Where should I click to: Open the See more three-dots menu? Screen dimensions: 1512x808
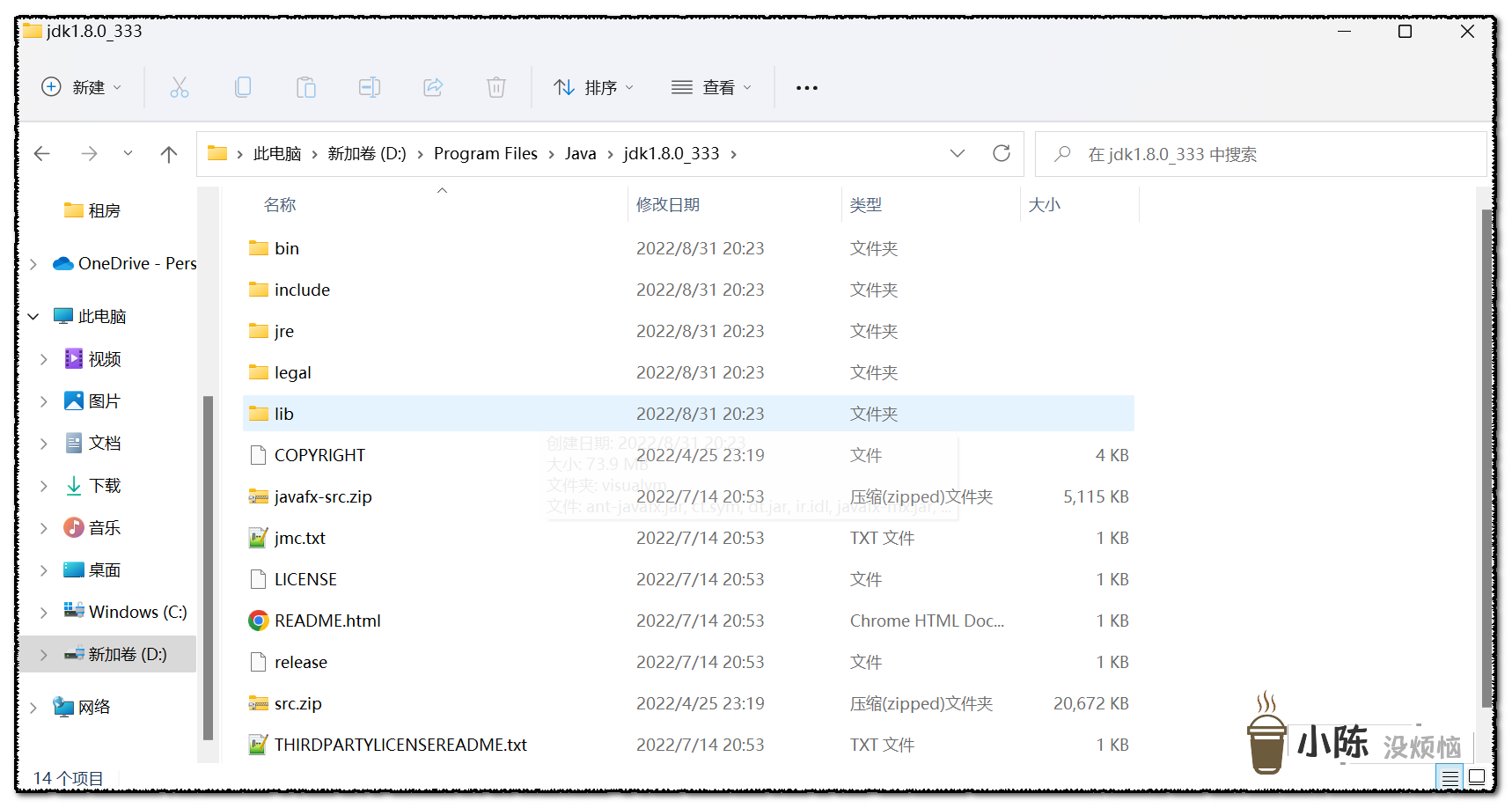pyautogui.click(x=807, y=87)
